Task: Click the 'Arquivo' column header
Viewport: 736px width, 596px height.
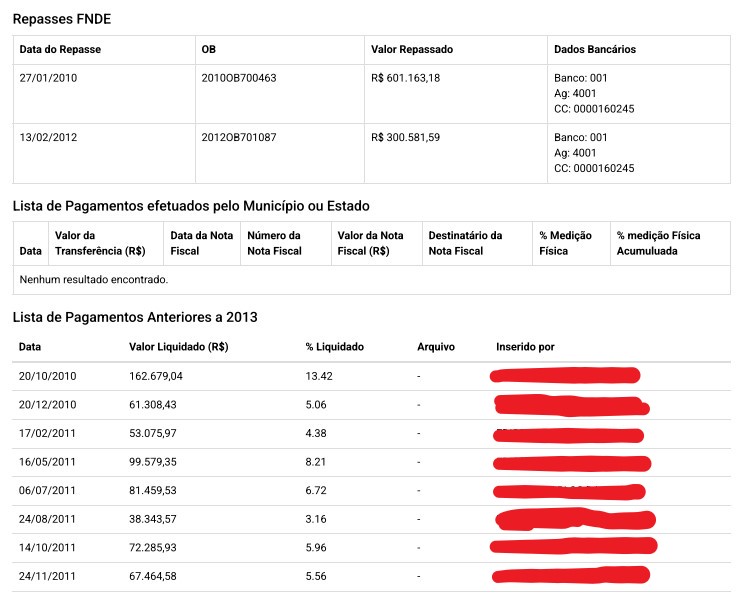Action: coord(436,347)
